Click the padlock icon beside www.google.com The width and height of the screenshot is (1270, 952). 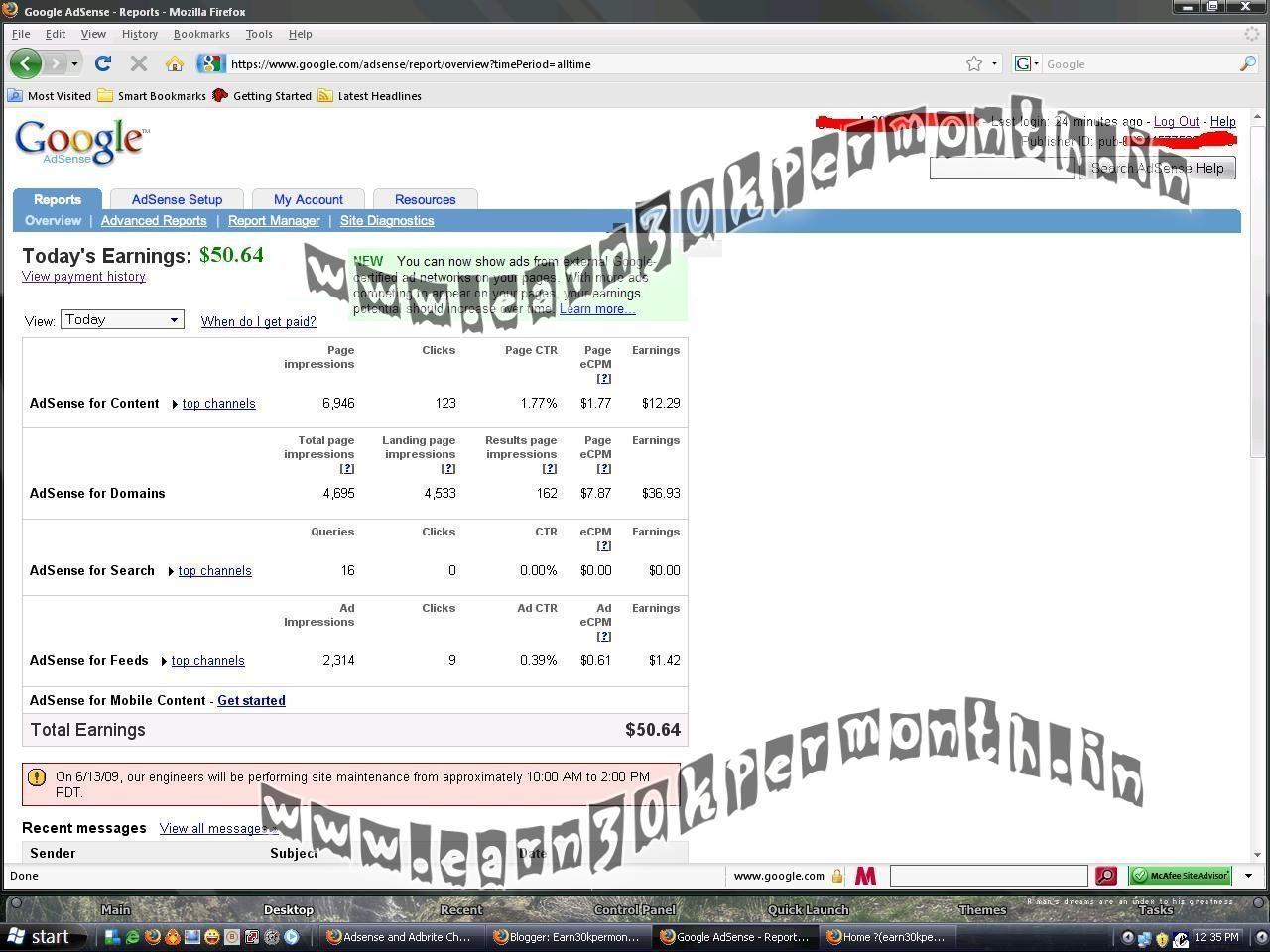837,876
